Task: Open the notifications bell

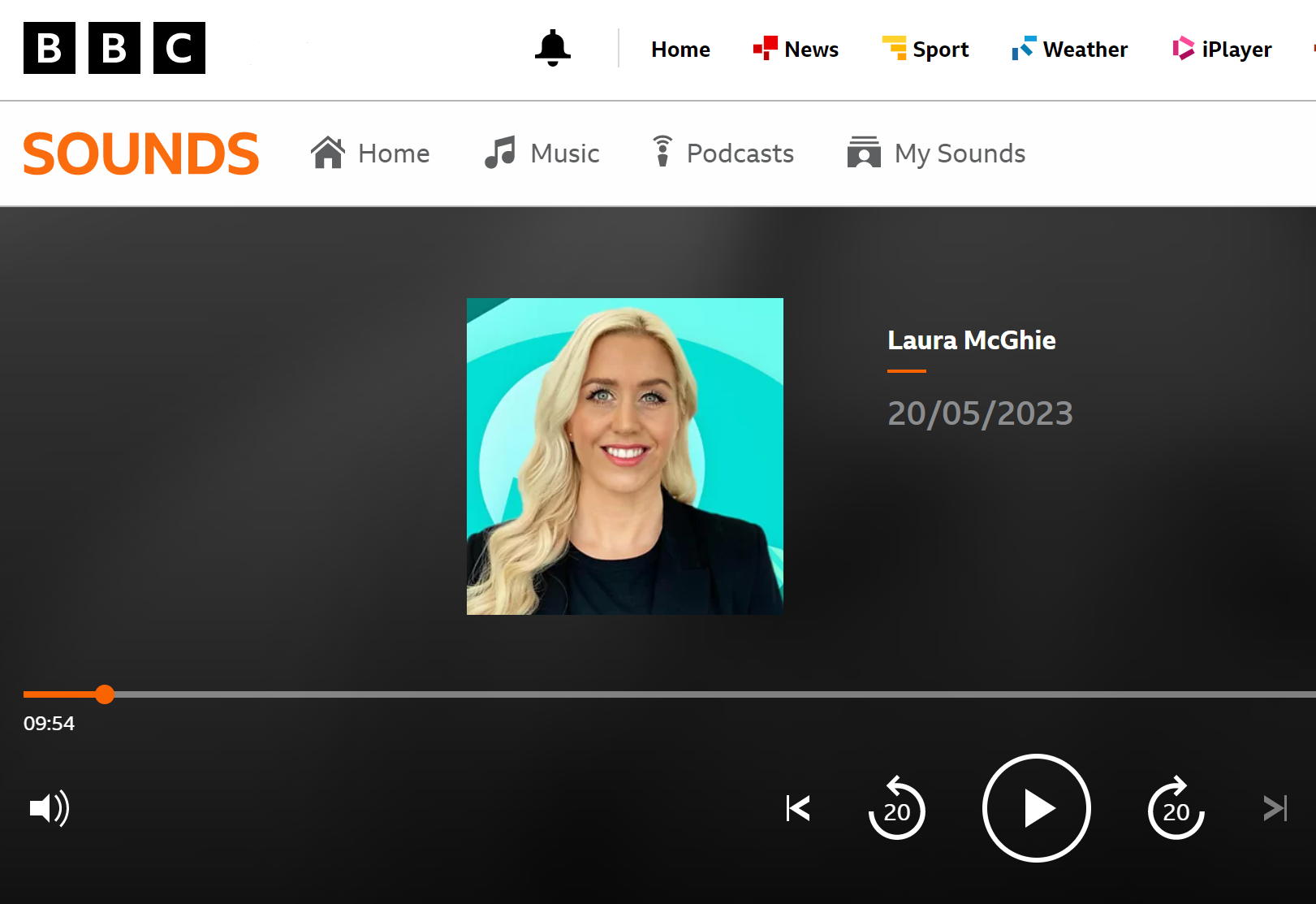Action: [x=552, y=49]
